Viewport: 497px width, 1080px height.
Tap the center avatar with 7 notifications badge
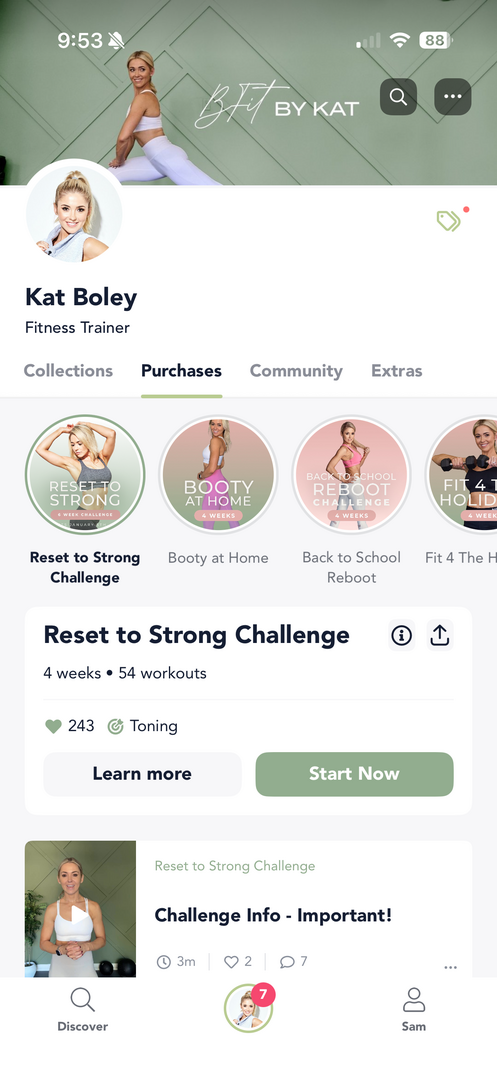tap(248, 1008)
